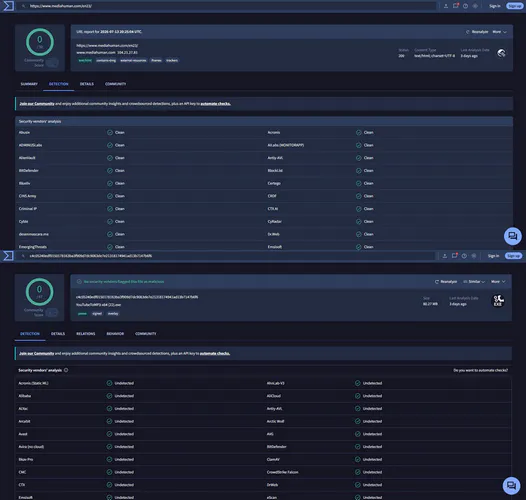Viewport: 526px width, 500px height.
Task: Click the check icon in the Abusix row
Action: [x=110, y=133]
